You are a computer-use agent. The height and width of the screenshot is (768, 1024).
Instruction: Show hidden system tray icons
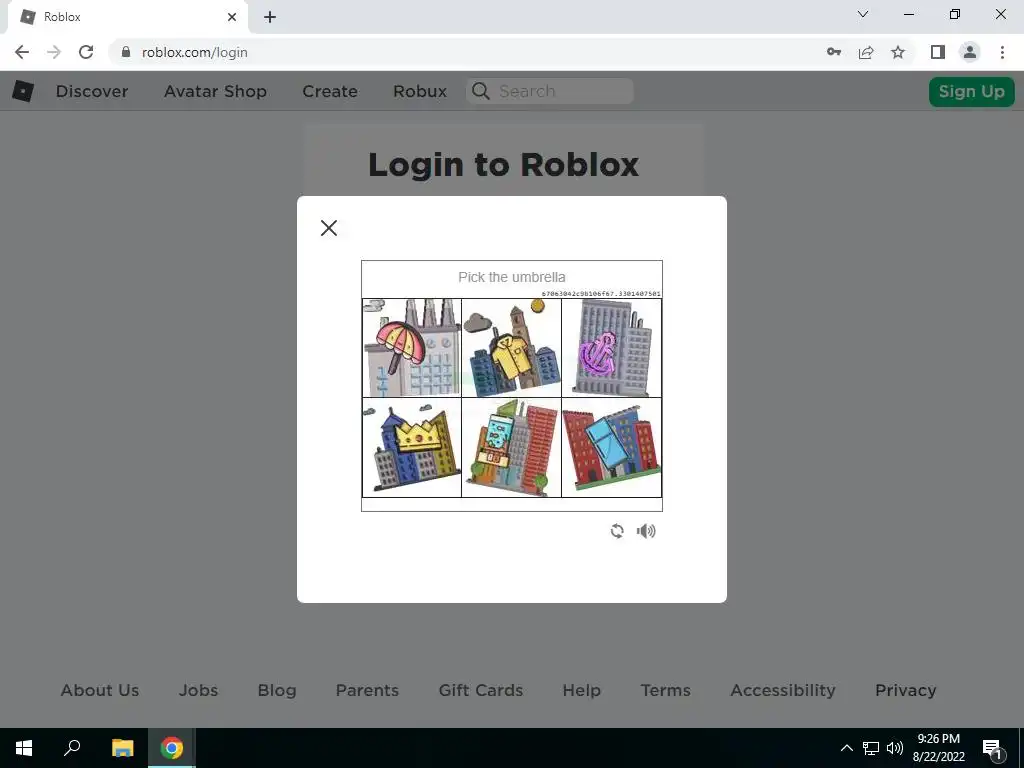point(846,748)
